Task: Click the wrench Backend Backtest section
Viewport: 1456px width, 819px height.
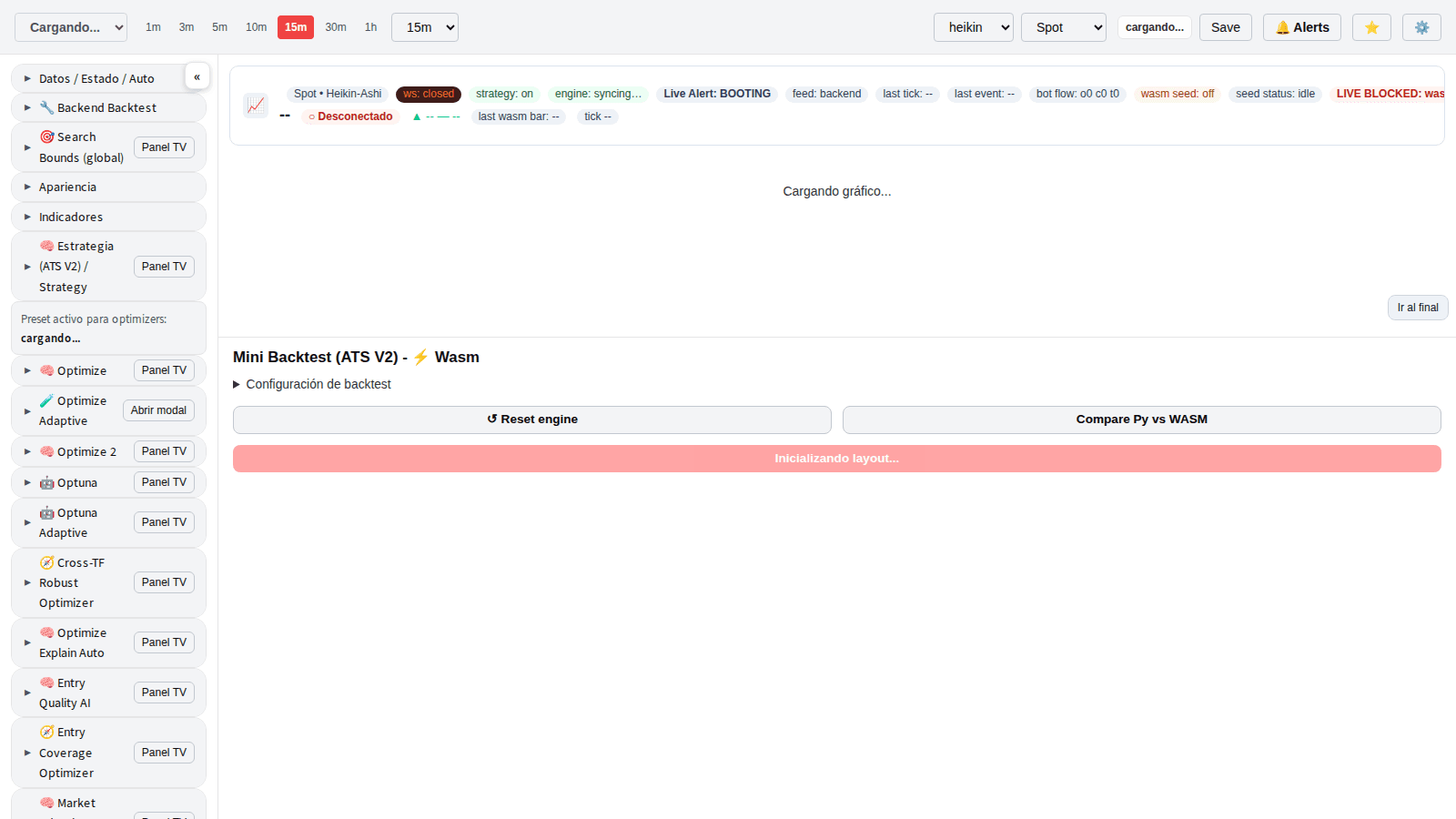Action: click(x=106, y=107)
